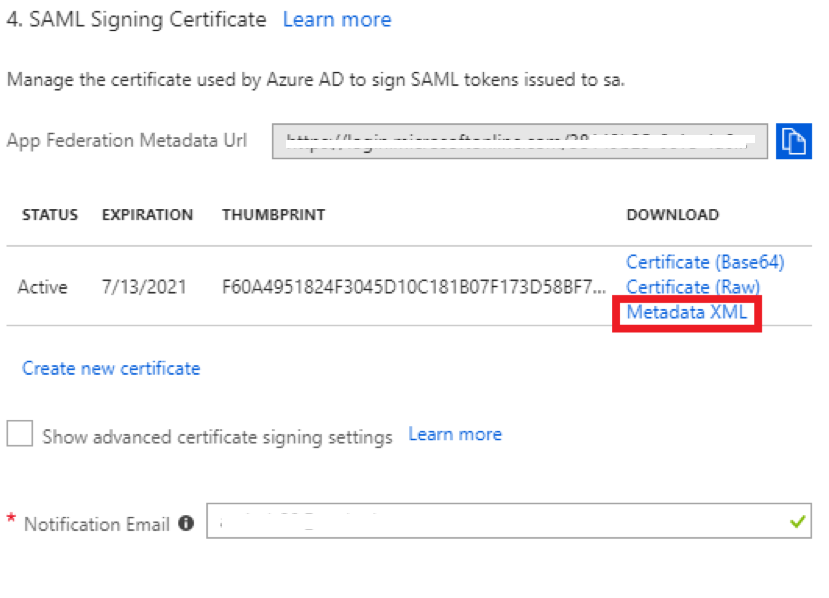Click the green validation checkmark icon

(797, 523)
